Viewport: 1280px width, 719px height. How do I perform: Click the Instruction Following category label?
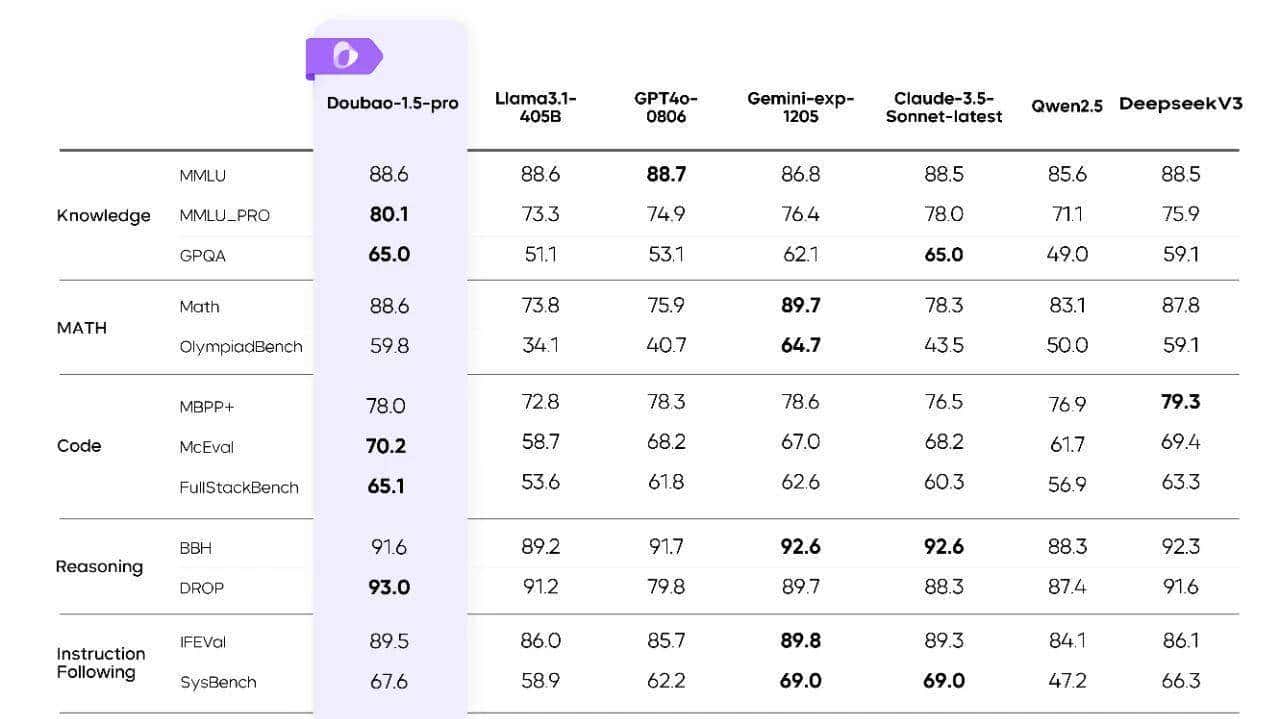click(100, 663)
